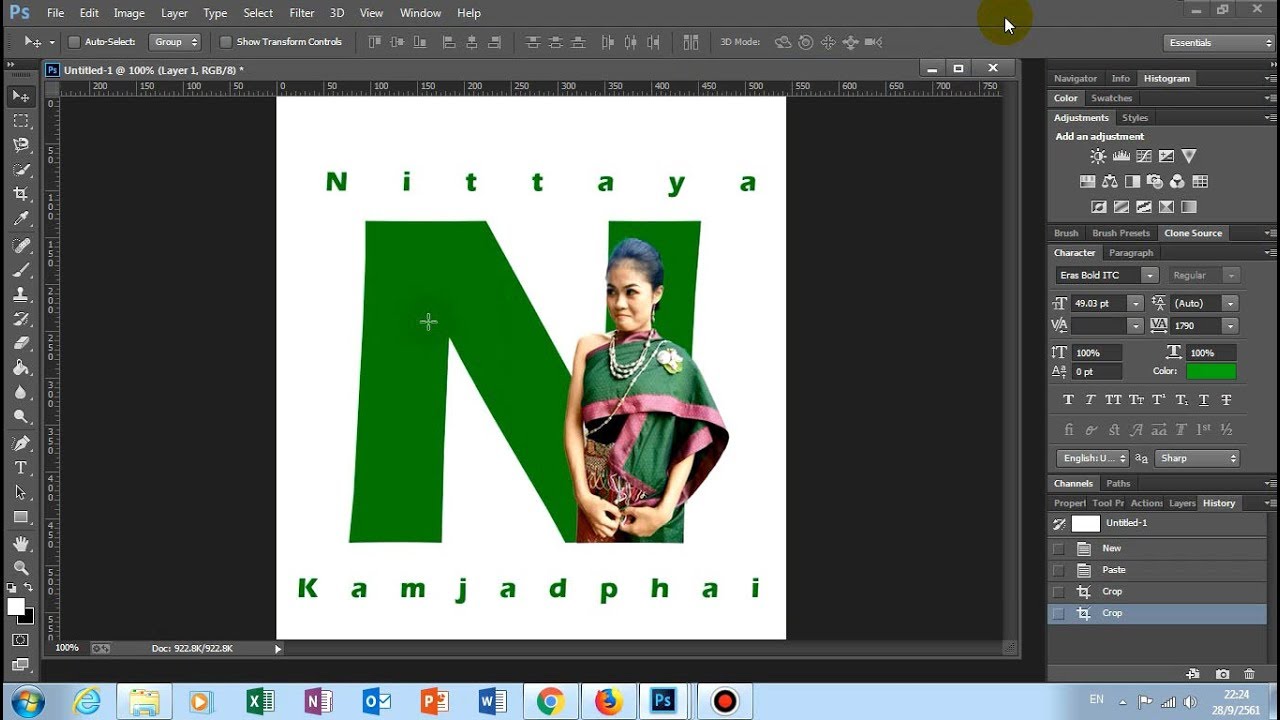Create new snapshot camera icon in History
Screen dimensions: 1280x720
(1222, 675)
